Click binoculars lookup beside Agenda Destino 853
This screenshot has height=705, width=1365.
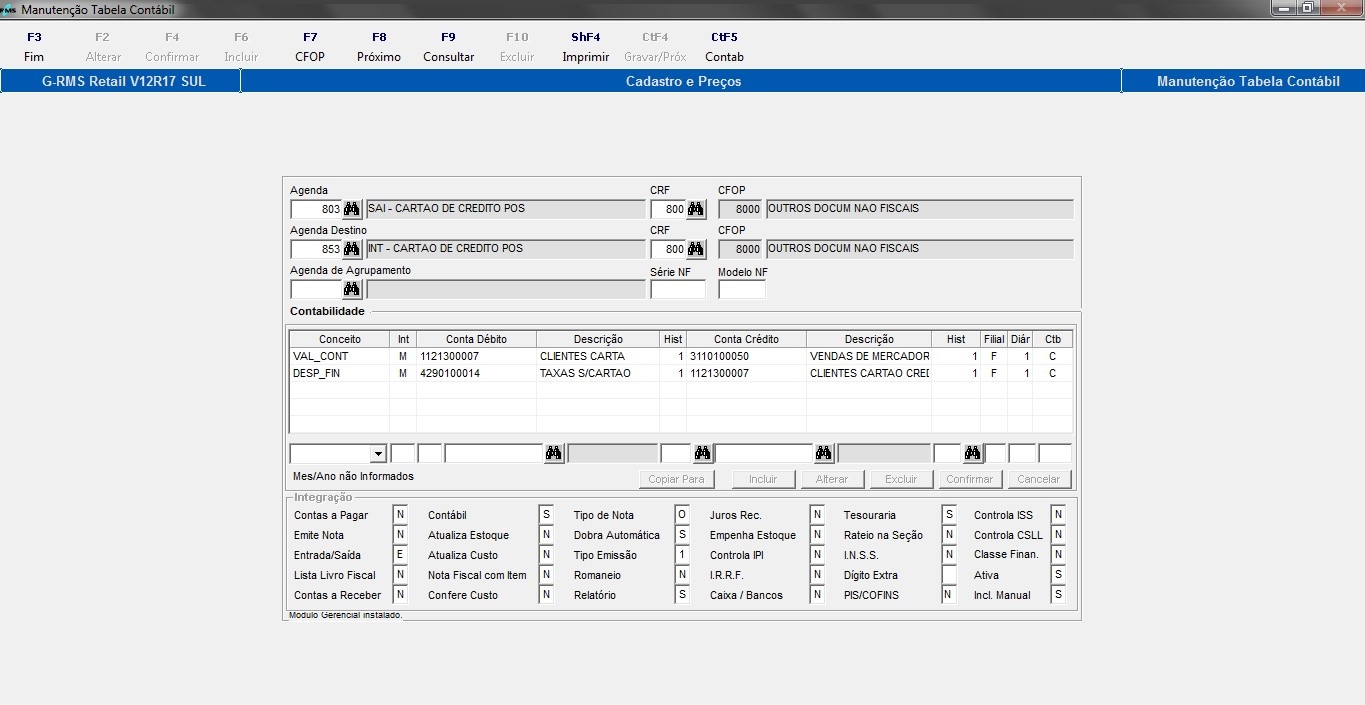click(352, 249)
